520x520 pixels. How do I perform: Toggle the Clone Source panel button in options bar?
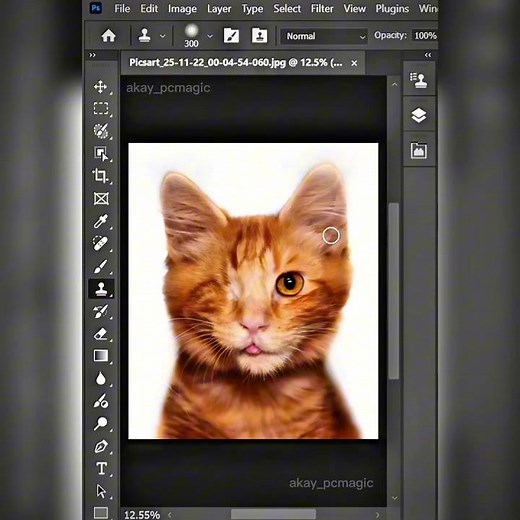point(259,35)
